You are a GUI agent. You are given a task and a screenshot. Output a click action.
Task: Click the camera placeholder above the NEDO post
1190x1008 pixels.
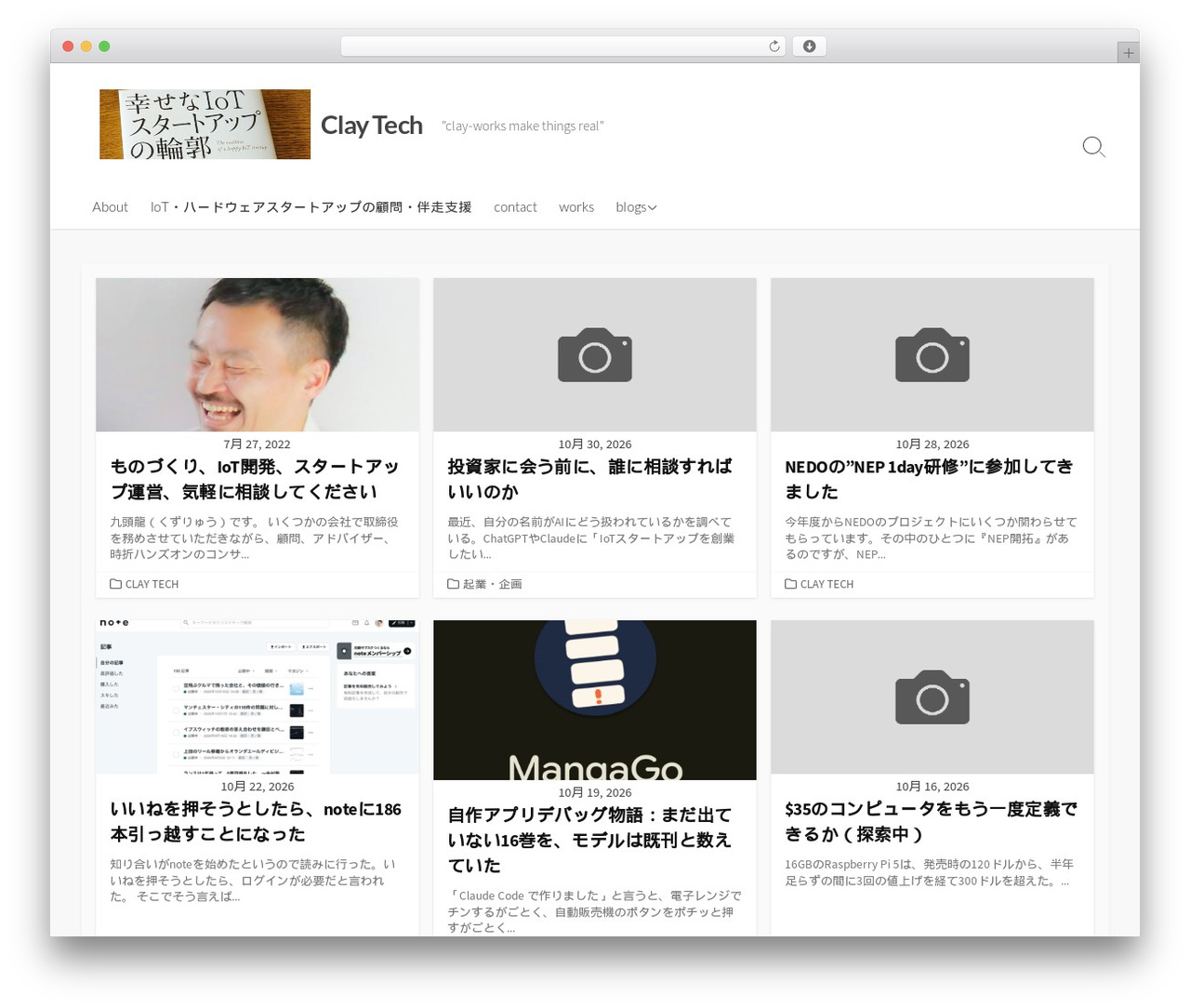(x=932, y=354)
